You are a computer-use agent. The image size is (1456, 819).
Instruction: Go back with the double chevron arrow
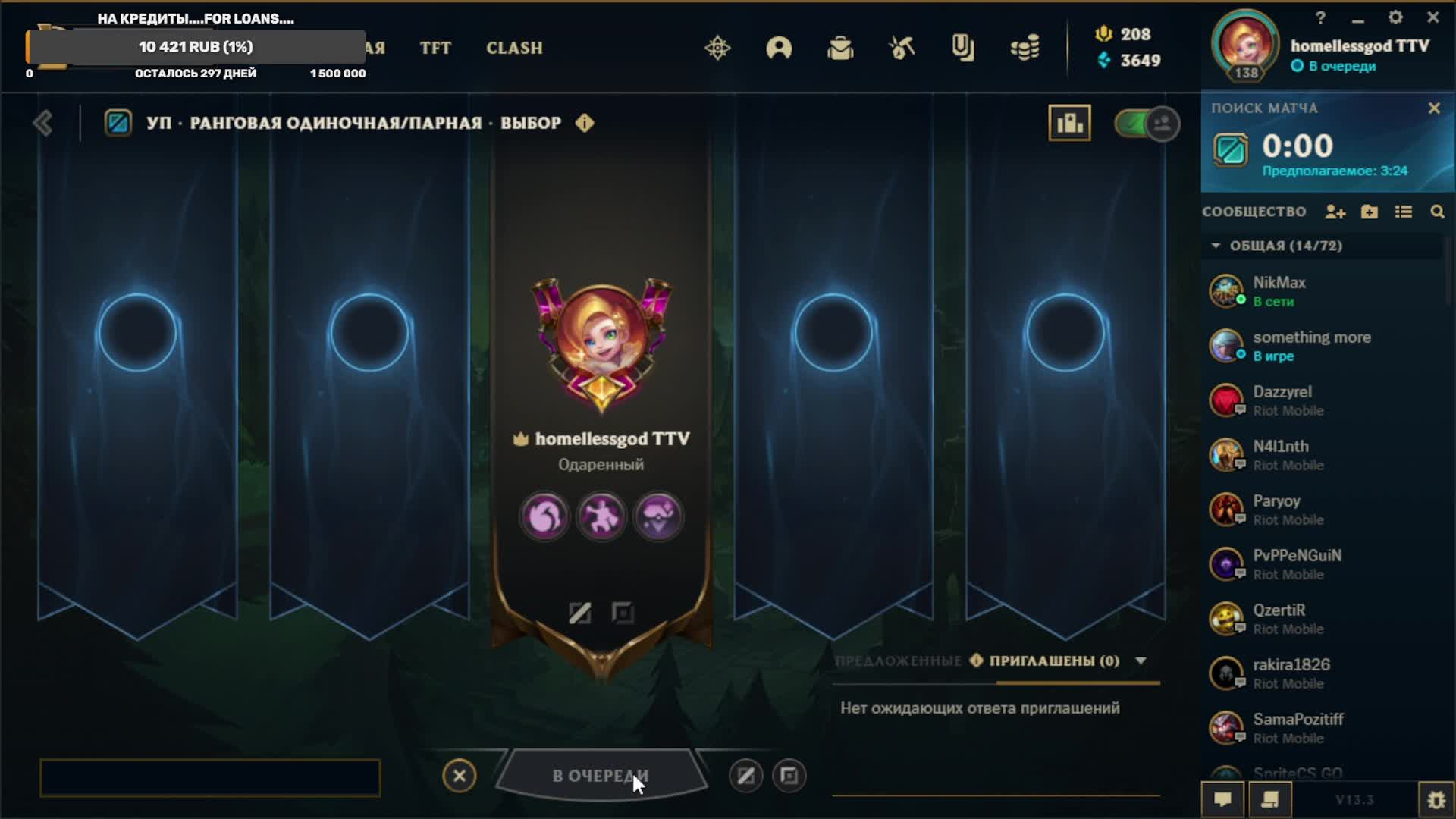[x=42, y=123]
